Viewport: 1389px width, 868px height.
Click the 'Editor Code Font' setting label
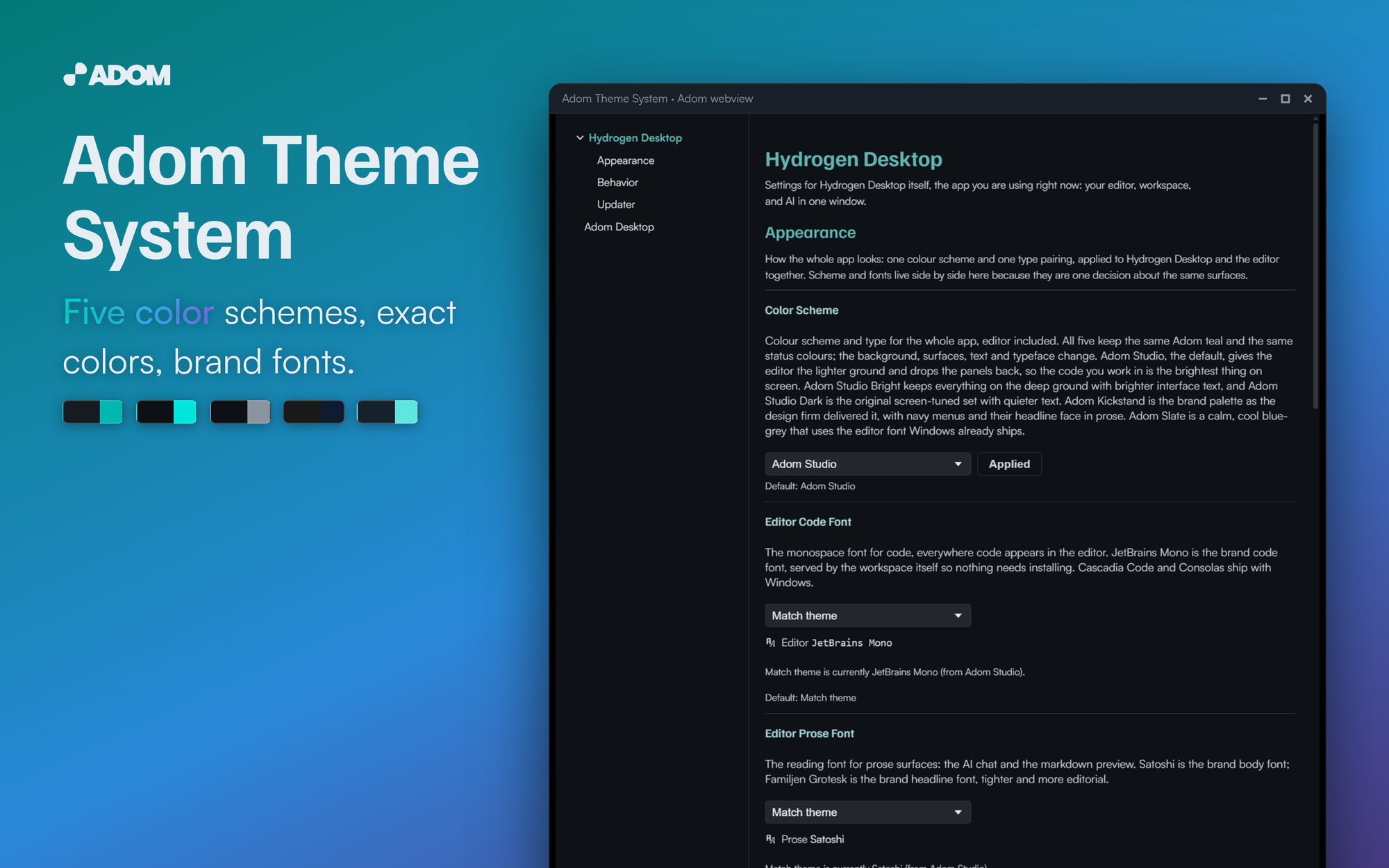point(808,521)
